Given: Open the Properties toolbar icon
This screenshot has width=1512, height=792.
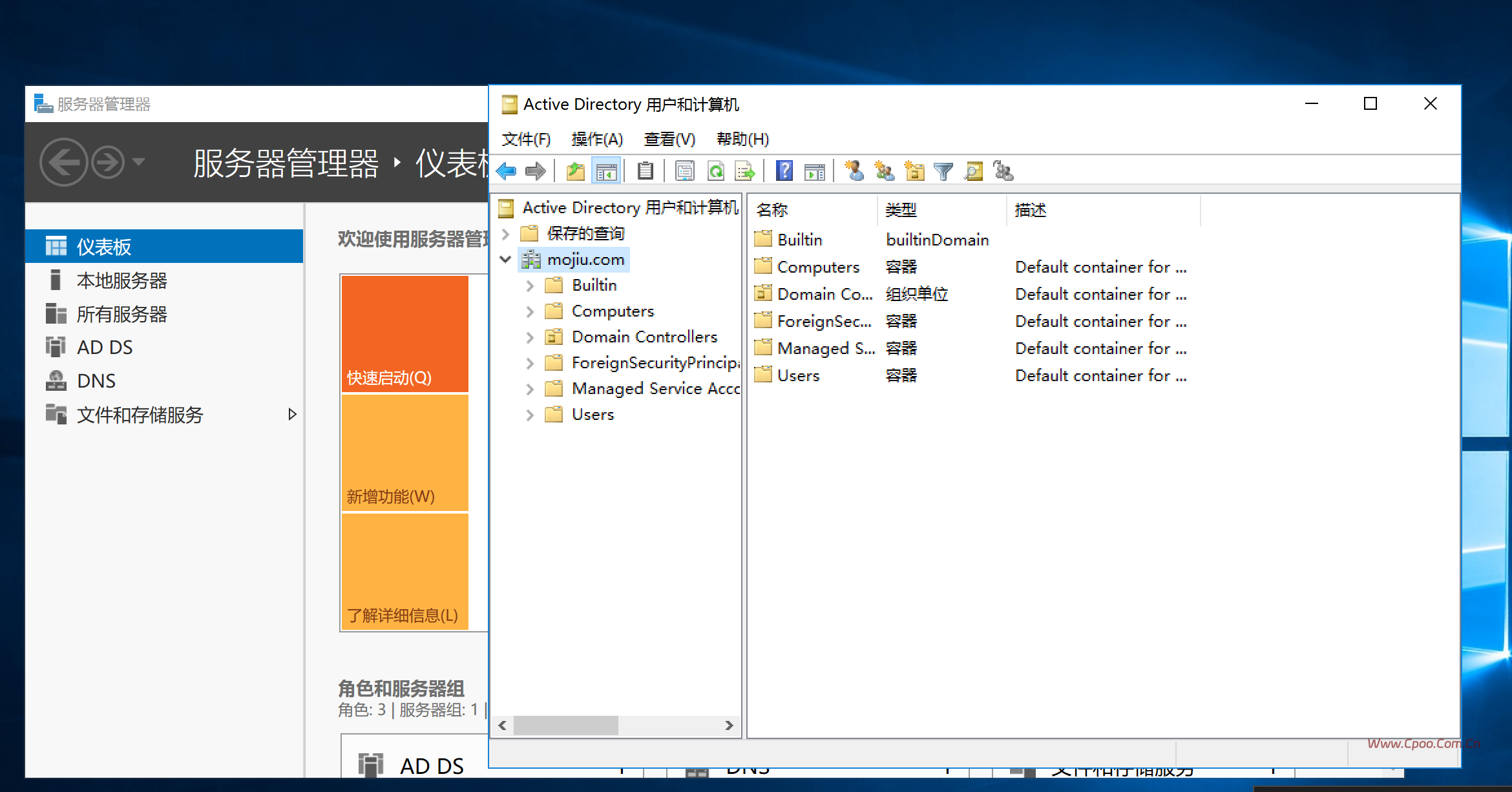Looking at the screenshot, I should [684, 171].
